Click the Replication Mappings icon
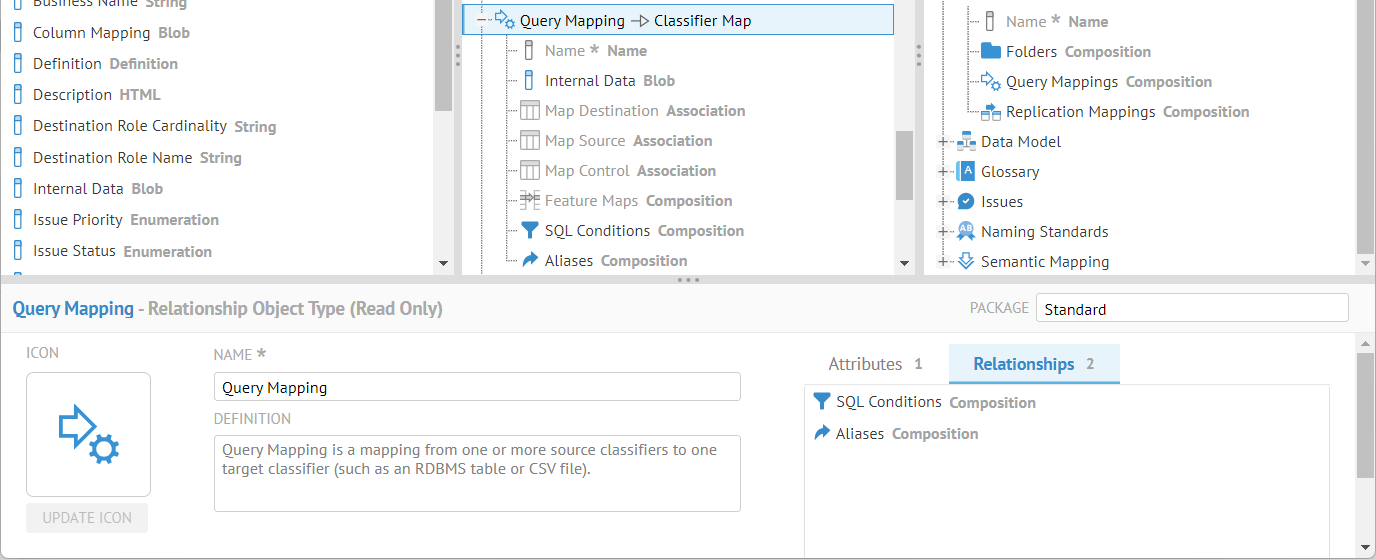The height and width of the screenshot is (559, 1376). [991, 111]
